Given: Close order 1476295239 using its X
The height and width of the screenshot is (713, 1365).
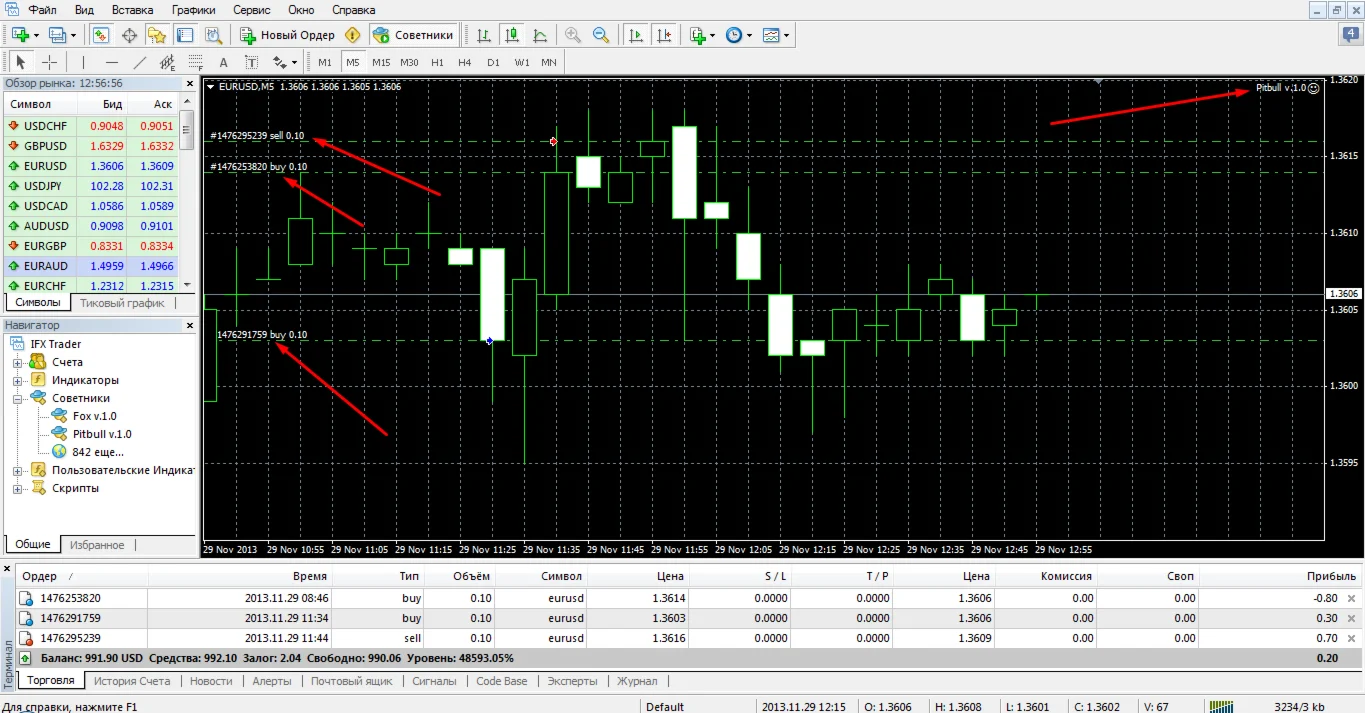Looking at the screenshot, I should click(1351, 638).
